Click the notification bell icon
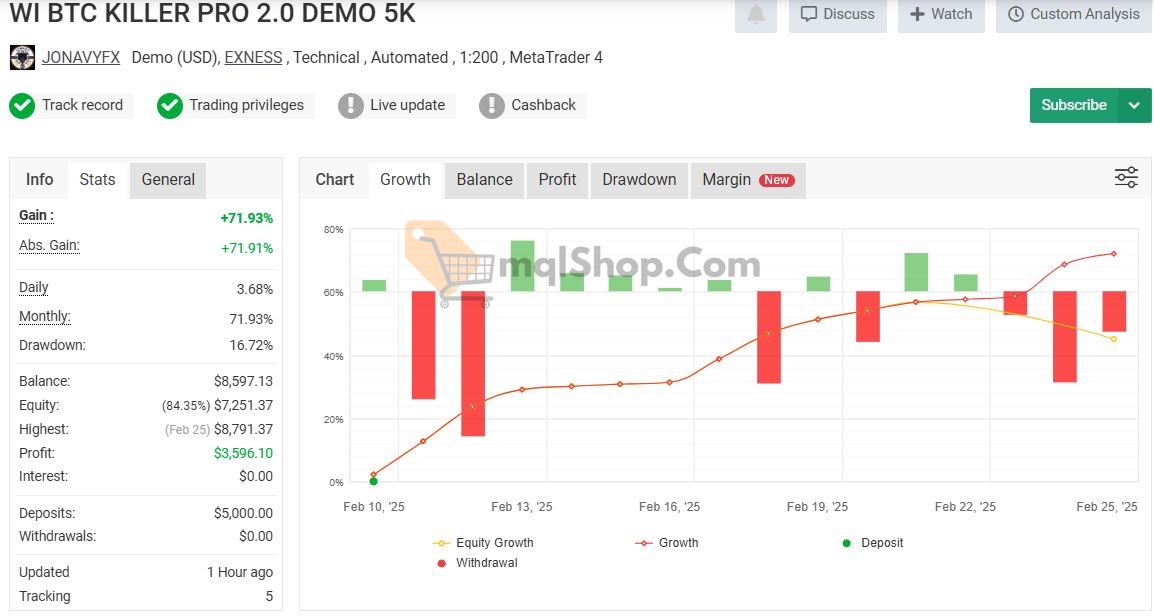This screenshot has width=1154, height=616. 756,14
